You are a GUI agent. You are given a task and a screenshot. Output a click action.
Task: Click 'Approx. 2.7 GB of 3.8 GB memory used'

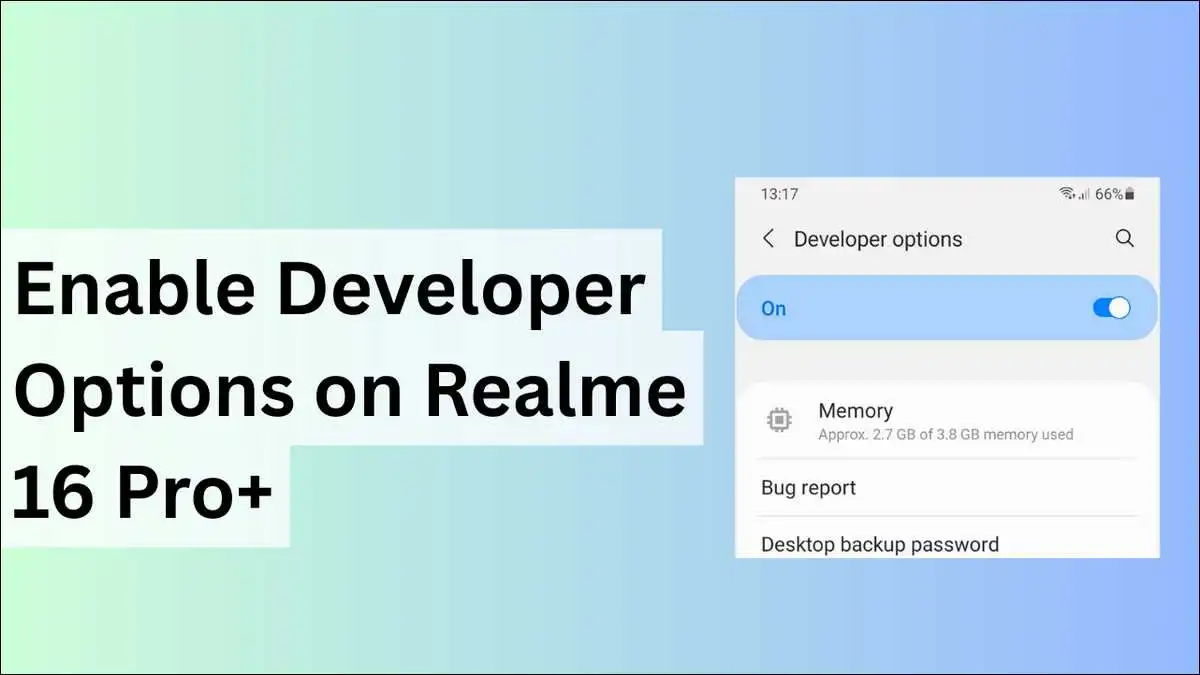[946, 435]
